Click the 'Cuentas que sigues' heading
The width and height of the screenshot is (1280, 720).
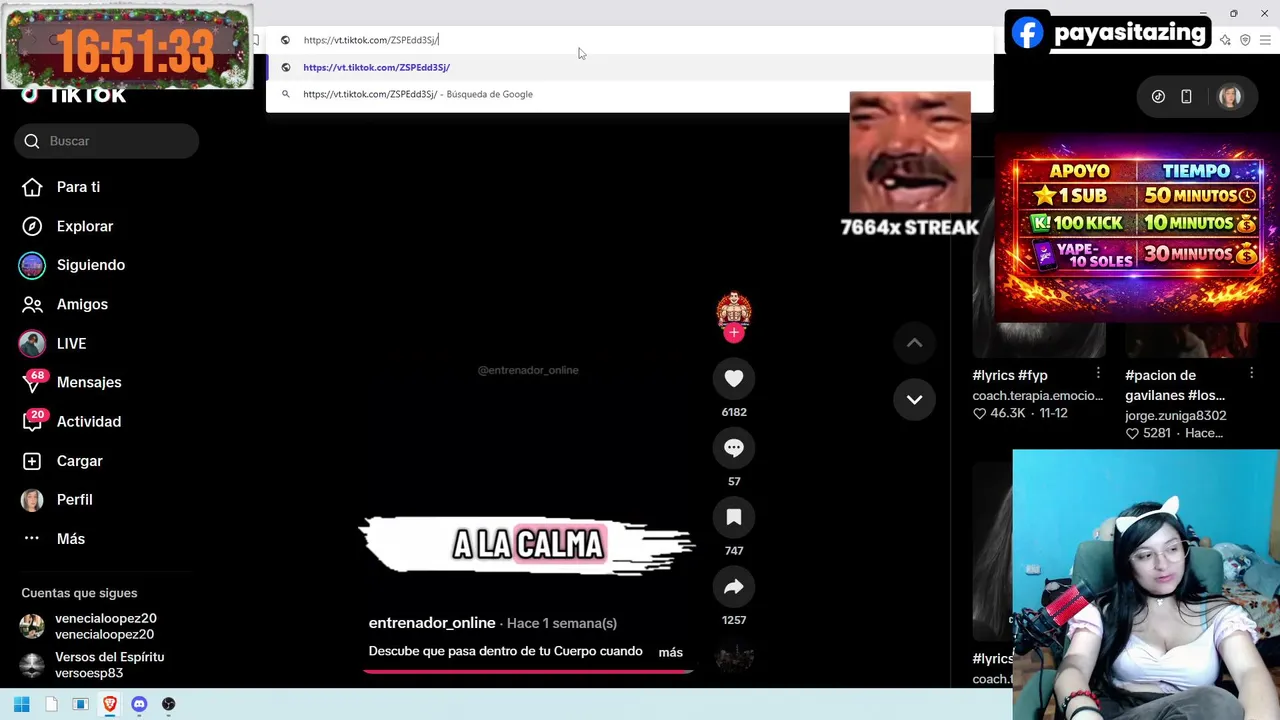(79, 593)
